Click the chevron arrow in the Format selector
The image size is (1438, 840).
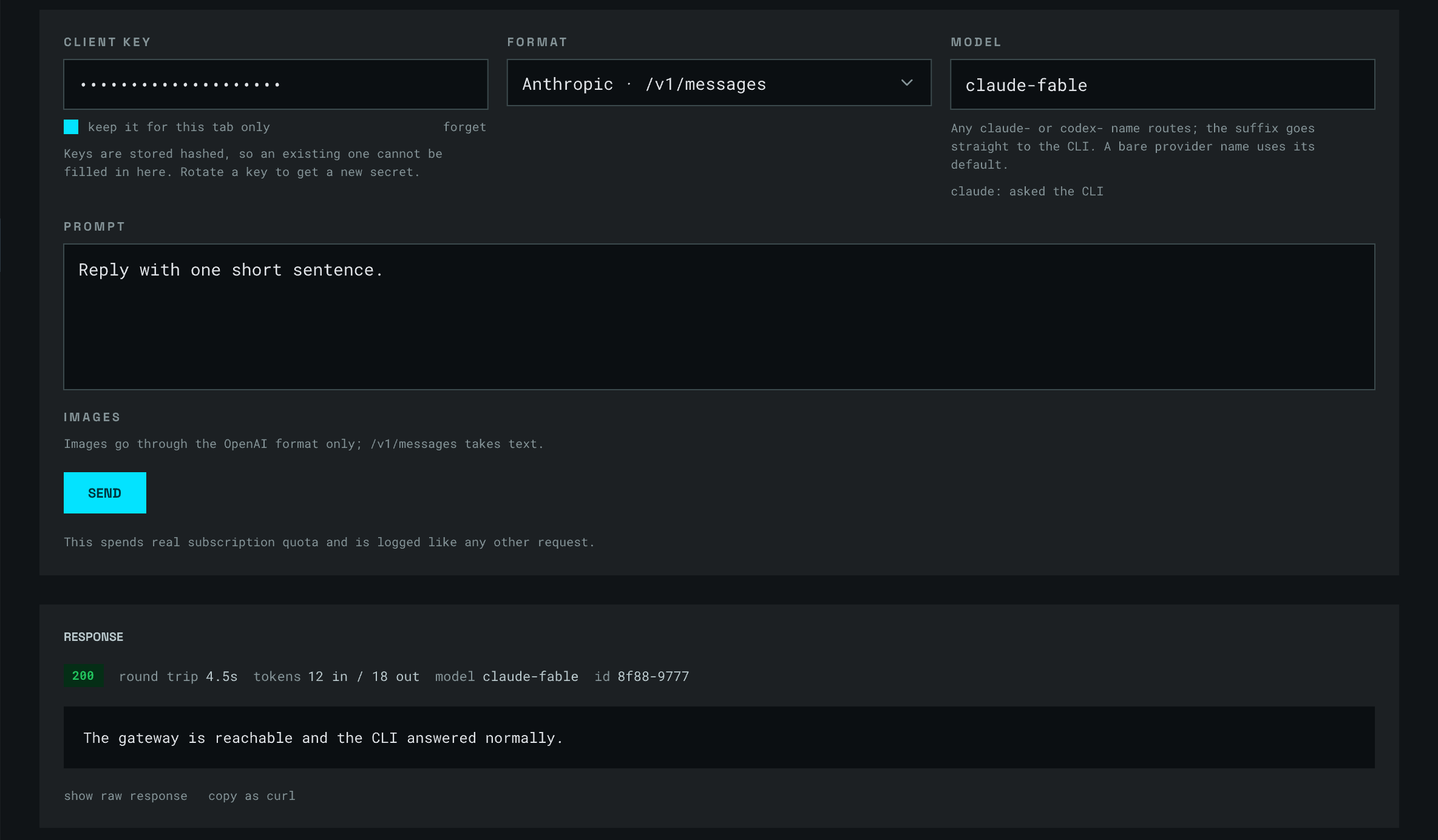[907, 83]
